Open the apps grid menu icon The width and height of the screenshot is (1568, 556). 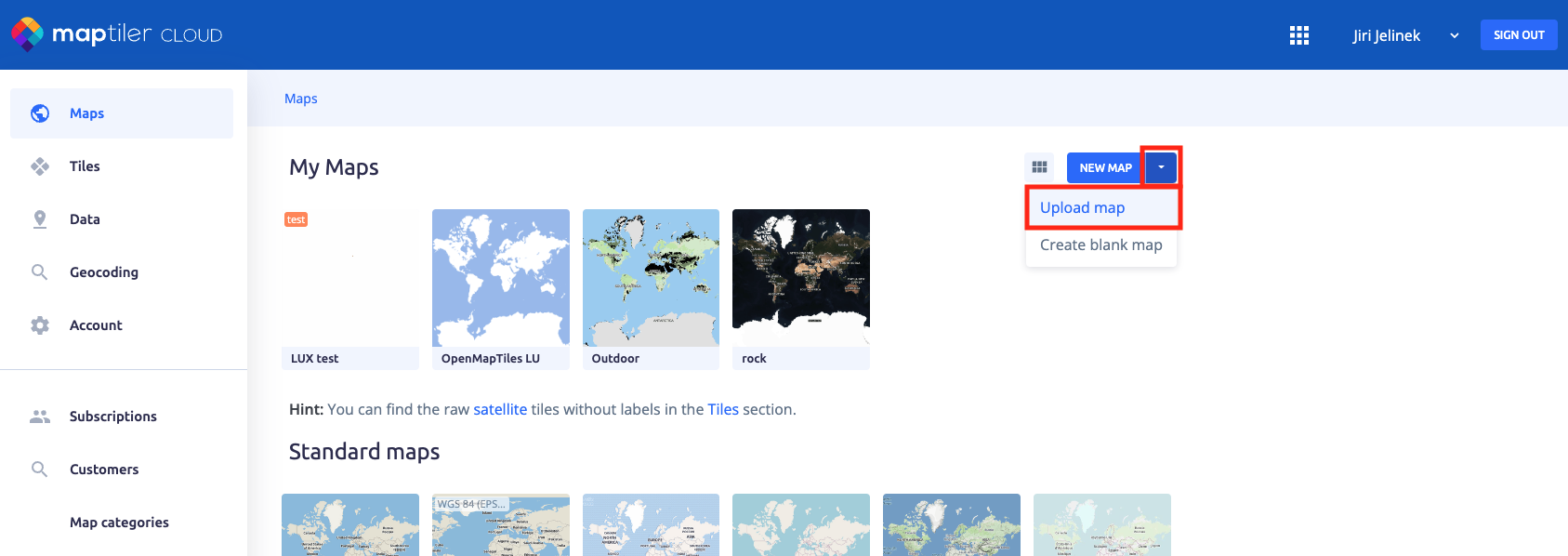tap(1298, 35)
